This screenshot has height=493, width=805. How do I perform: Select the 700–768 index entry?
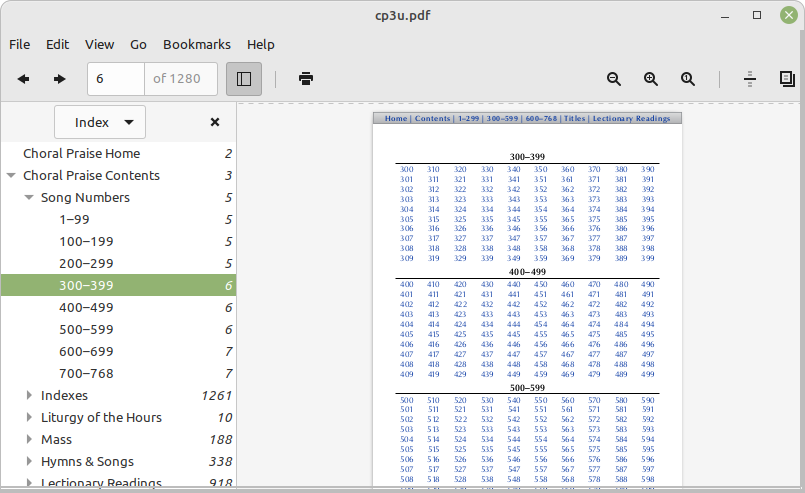coord(86,374)
